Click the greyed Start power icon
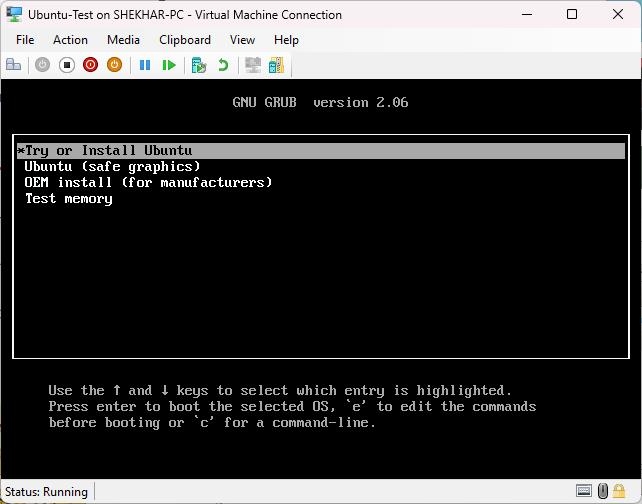This screenshot has width=642, height=504. click(42, 65)
